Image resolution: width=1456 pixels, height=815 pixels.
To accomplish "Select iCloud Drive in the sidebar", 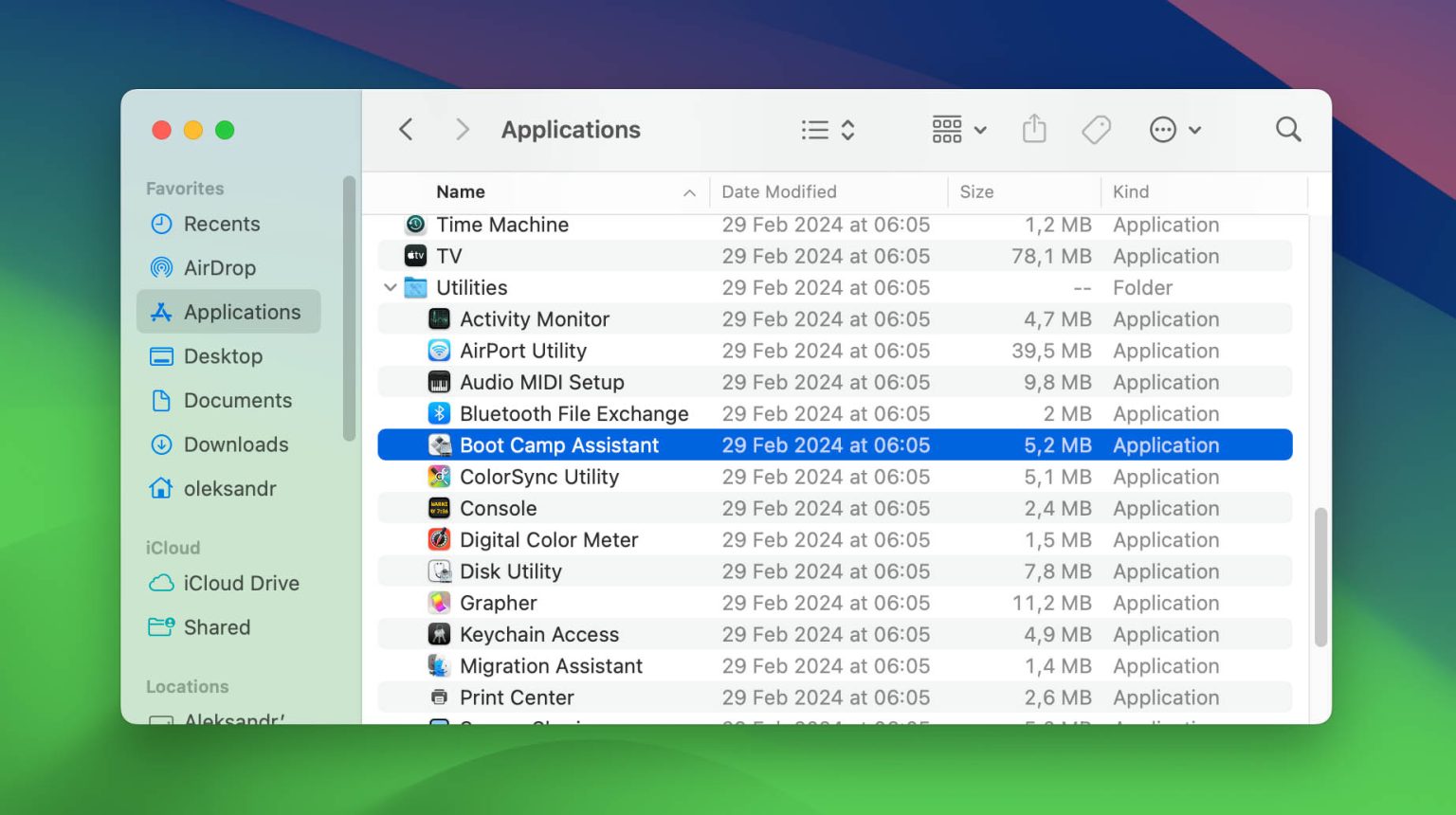I will pos(241,584).
